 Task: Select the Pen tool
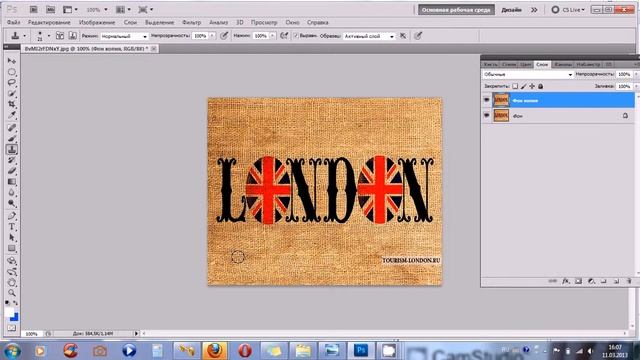coord(11,216)
